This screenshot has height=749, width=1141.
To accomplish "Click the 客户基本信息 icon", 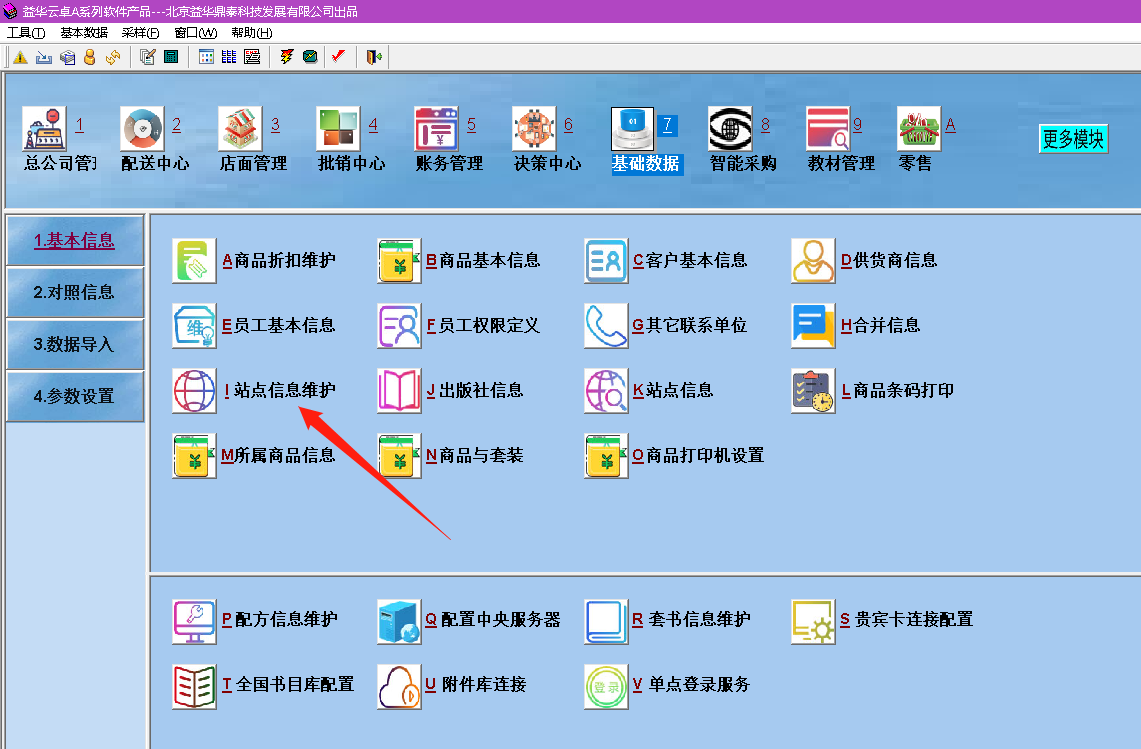I will tap(606, 261).
